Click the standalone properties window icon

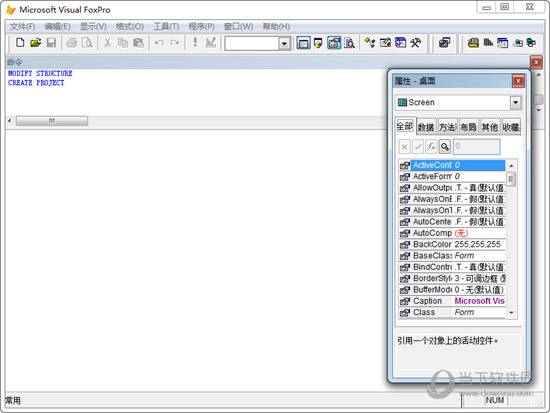[444, 43]
